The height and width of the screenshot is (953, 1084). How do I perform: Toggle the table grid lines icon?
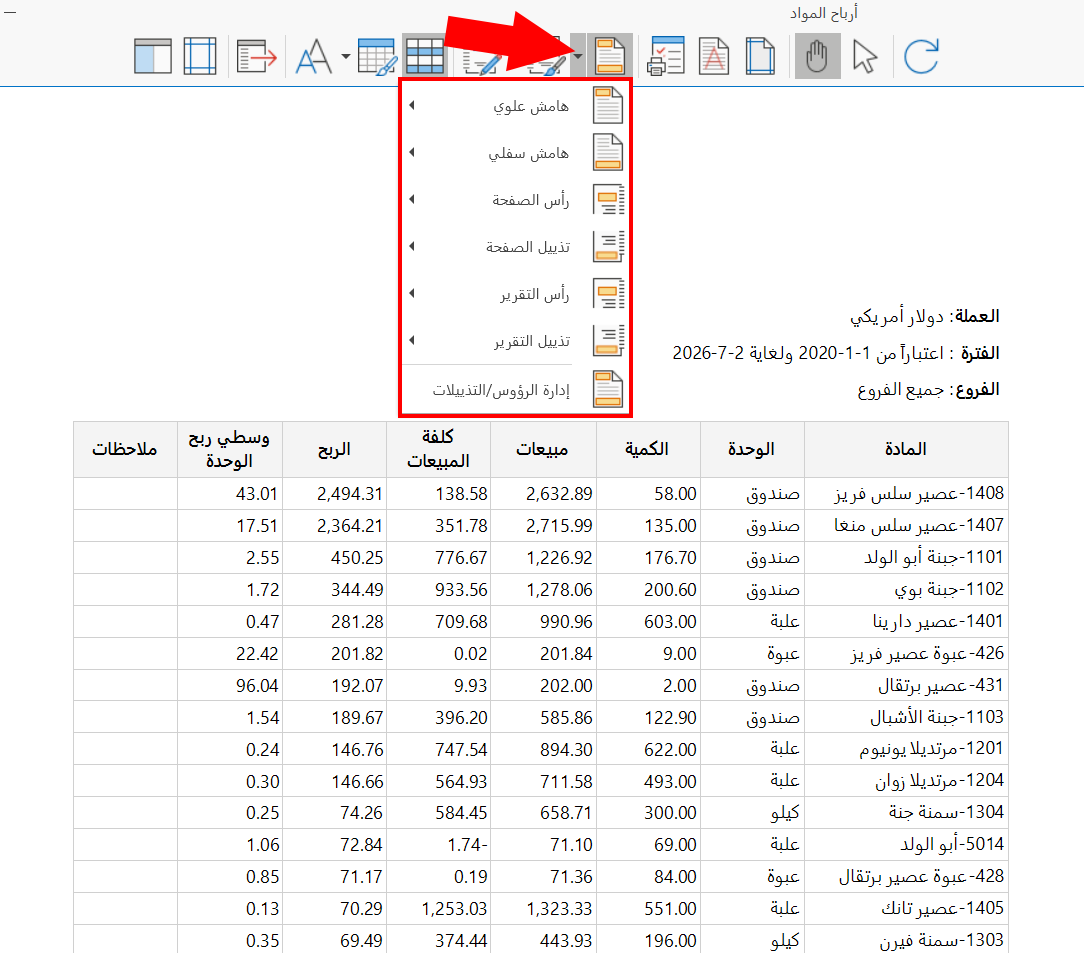[424, 56]
